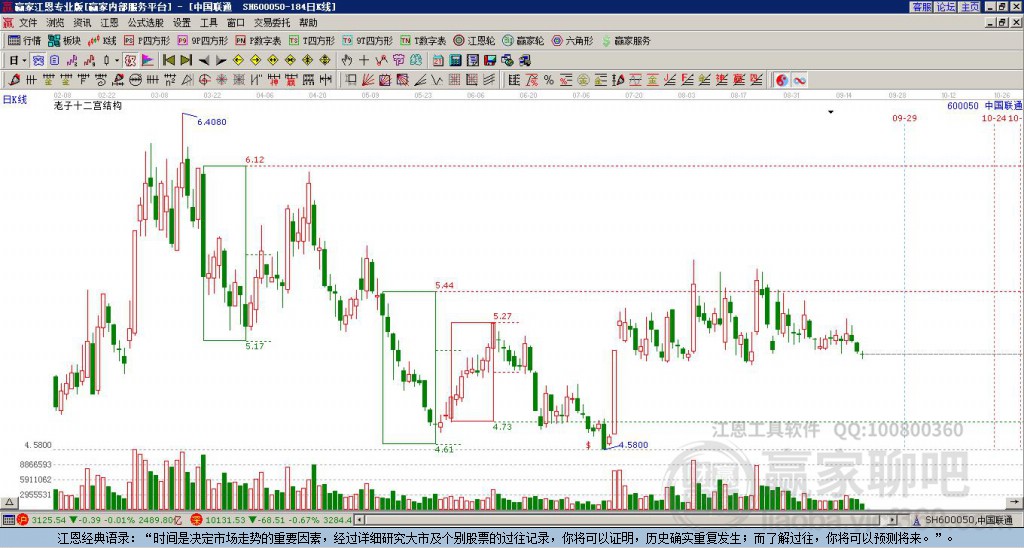Screen dimensions: 1024x548
Task: Open the 9P四方形 tool
Action: [x=202, y=40]
